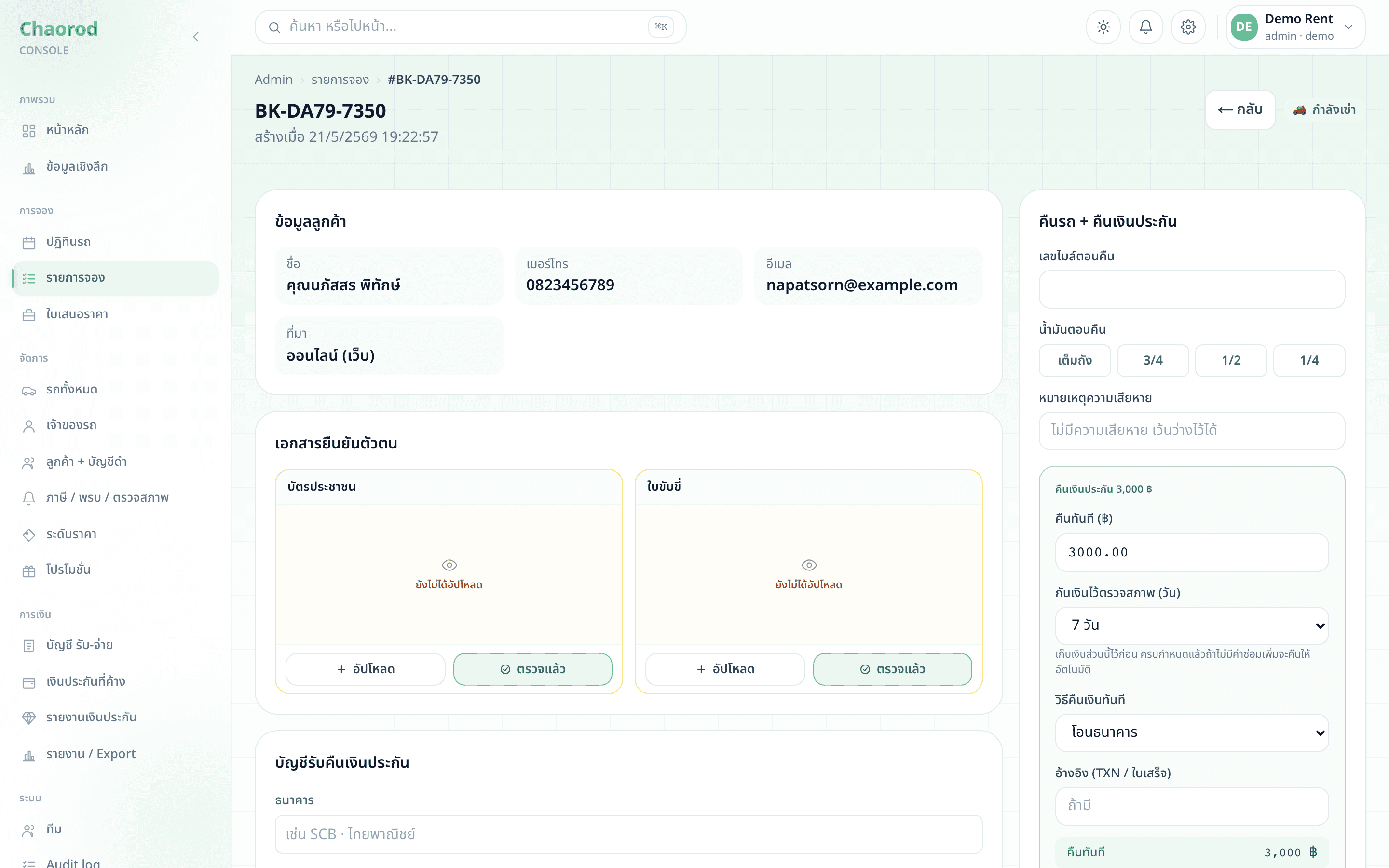Click the บัญชี รับ-จ่าย ledger icon
The image size is (1389, 868).
coord(29,646)
